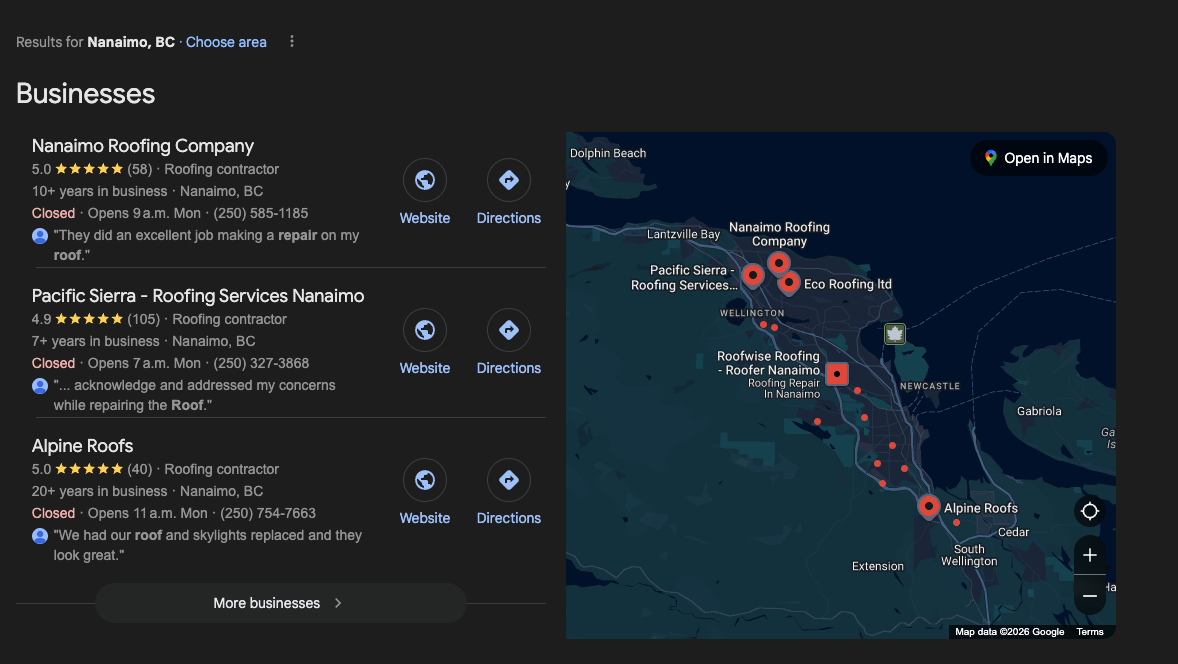Select Nanaimo Roofing Company map pin
Image resolution: width=1178 pixels, height=664 pixels.
pos(778,264)
